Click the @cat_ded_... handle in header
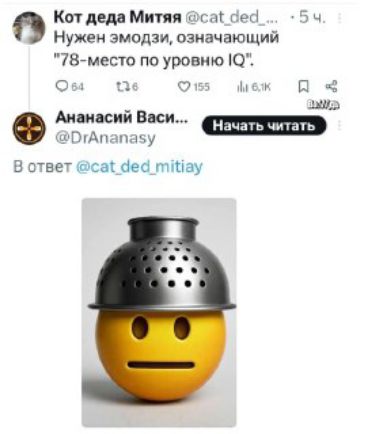The image size is (368, 434). pos(232,17)
